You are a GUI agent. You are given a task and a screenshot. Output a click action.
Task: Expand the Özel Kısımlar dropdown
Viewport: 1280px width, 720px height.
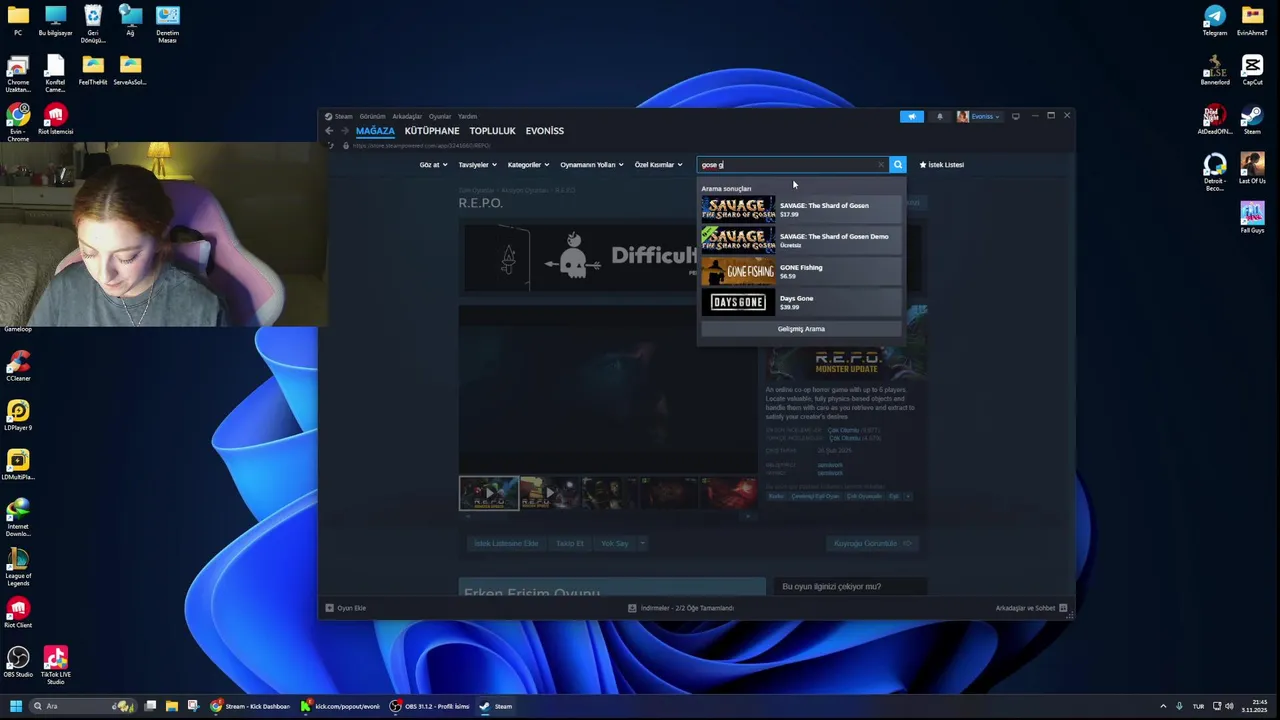coord(658,165)
